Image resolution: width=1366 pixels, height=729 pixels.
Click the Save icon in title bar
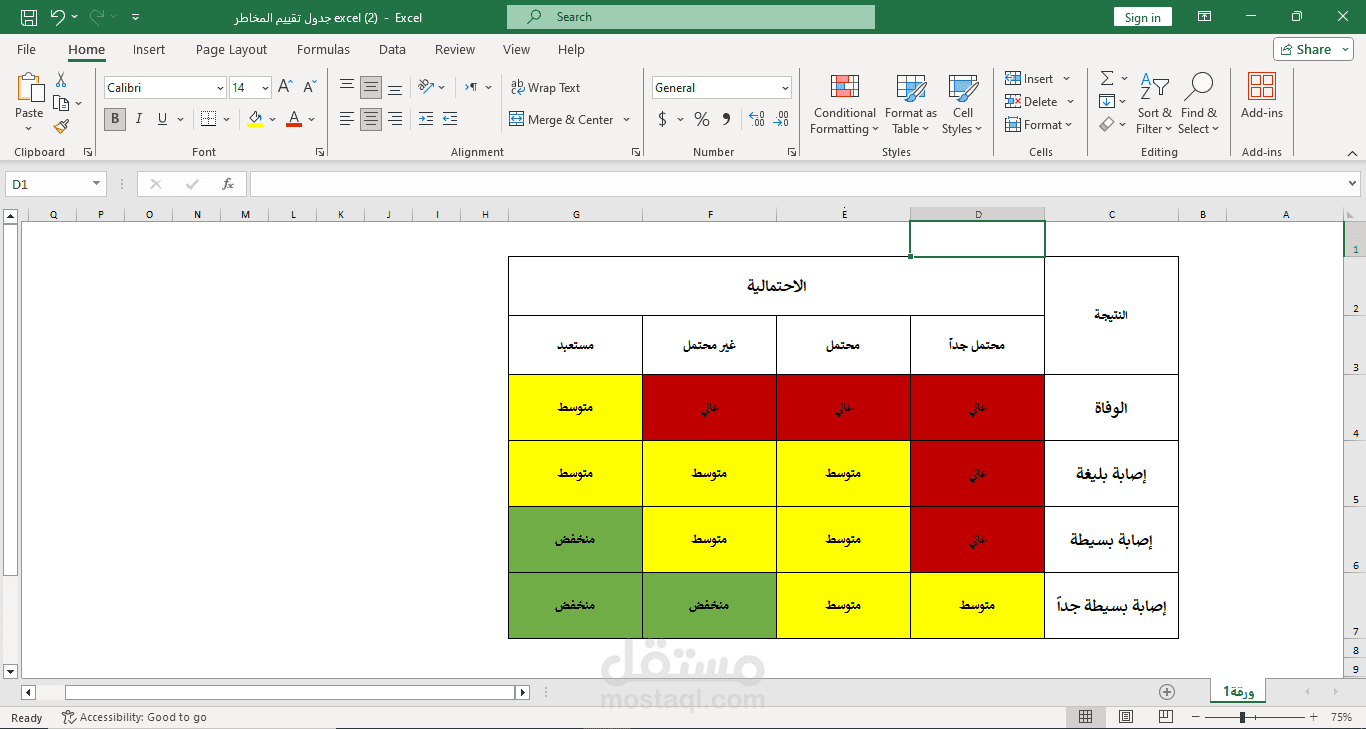coord(29,17)
